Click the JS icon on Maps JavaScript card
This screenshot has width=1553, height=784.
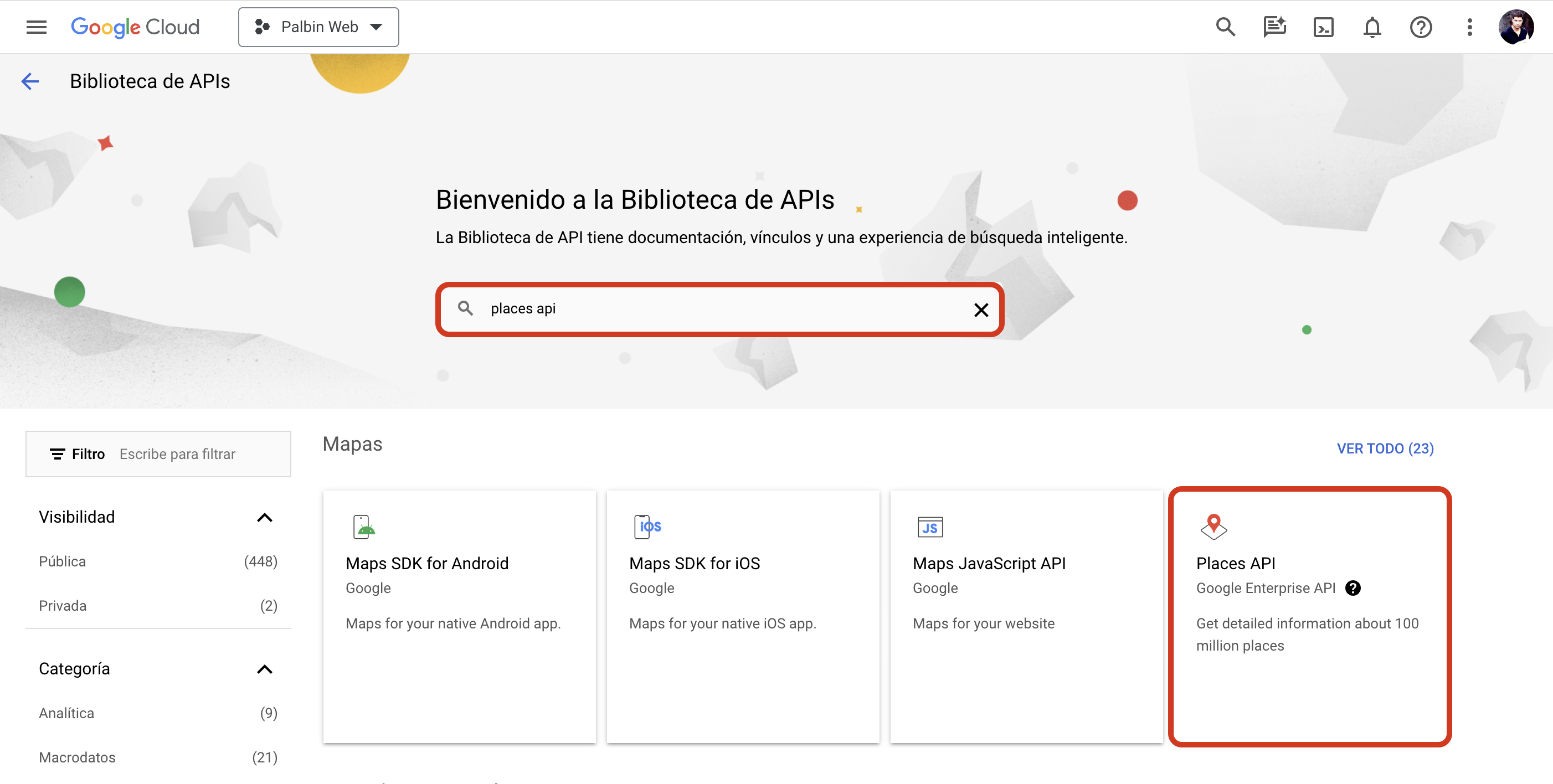(x=930, y=527)
